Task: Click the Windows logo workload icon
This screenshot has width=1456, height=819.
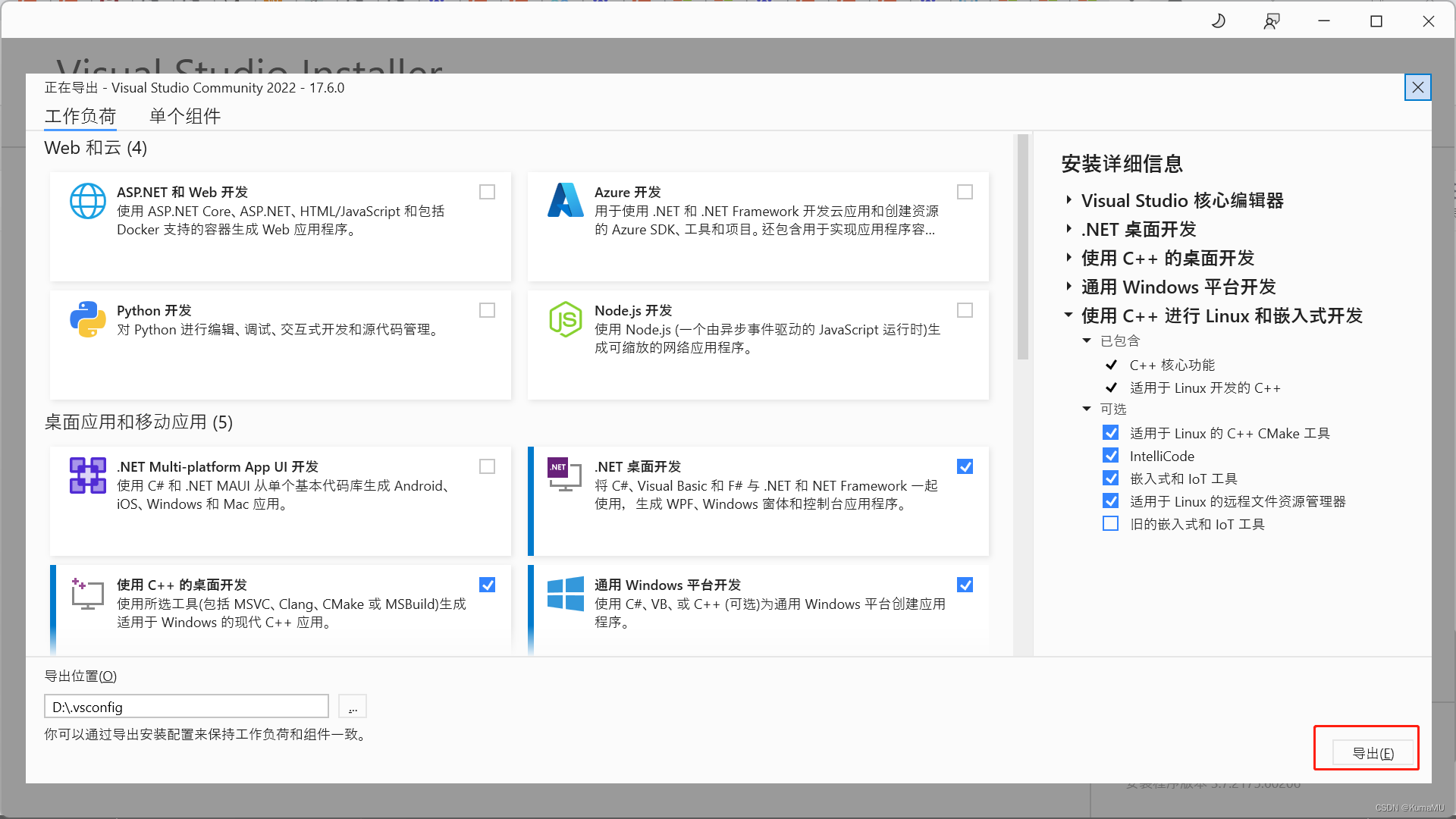Action: click(x=565, y=593)
